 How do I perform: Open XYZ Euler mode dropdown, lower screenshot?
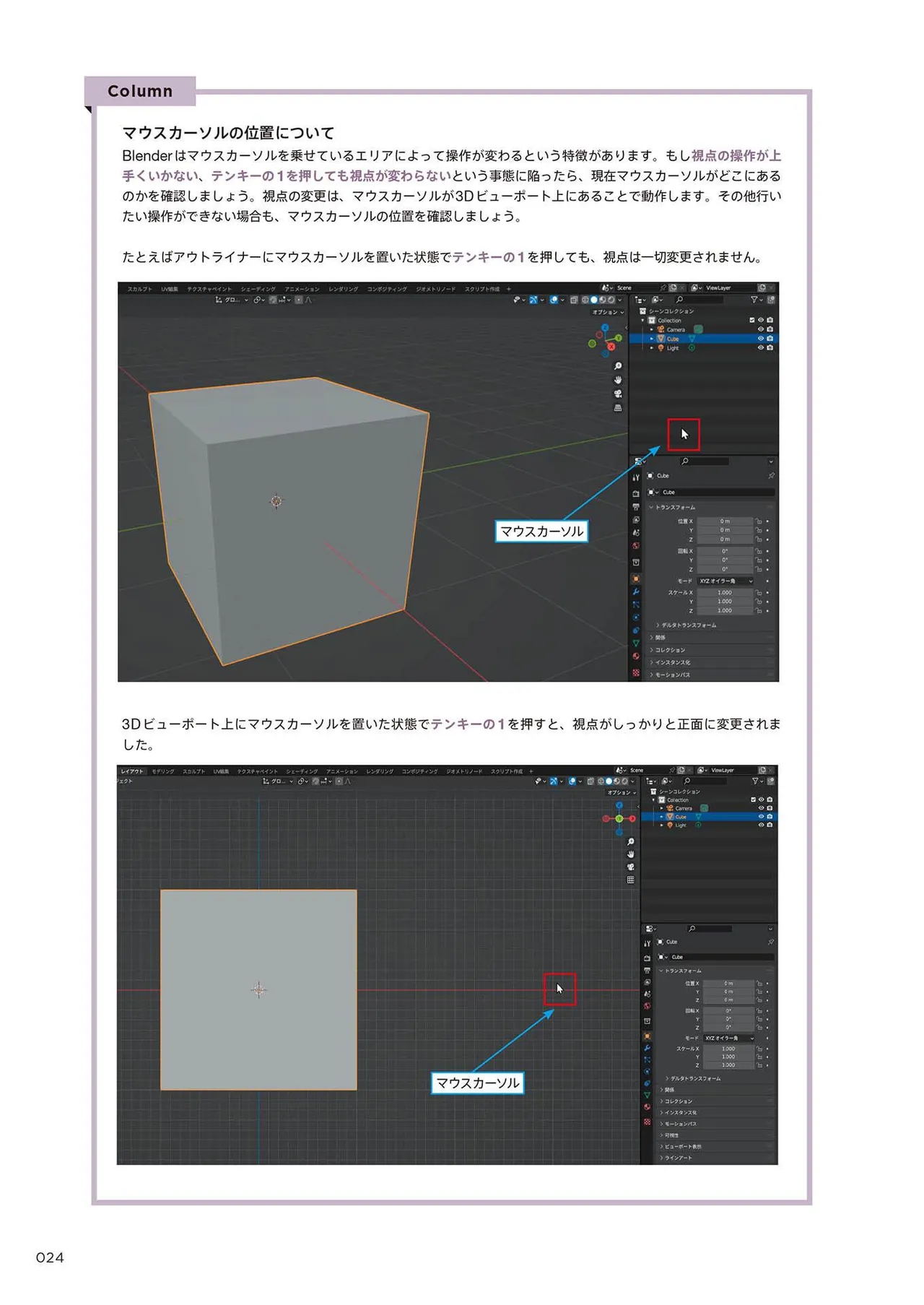click(x=729, y=1038)
